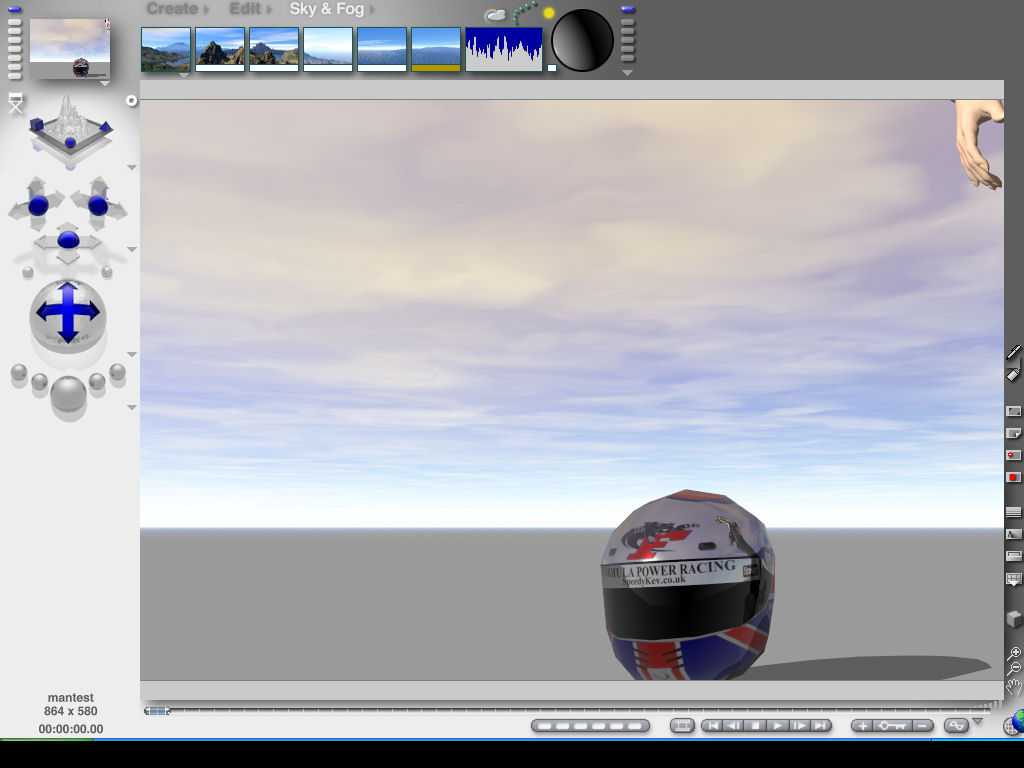Viewport: 1024px width, 768px height.
Task: Toggle the plain gray rectangle icon on right edge
Action: [1013, 411]
